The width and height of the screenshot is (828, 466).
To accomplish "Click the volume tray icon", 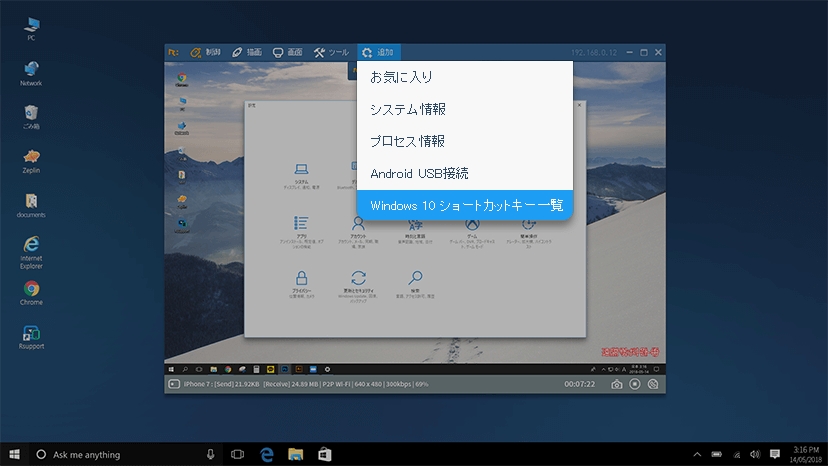I will (x=755, y=454).
